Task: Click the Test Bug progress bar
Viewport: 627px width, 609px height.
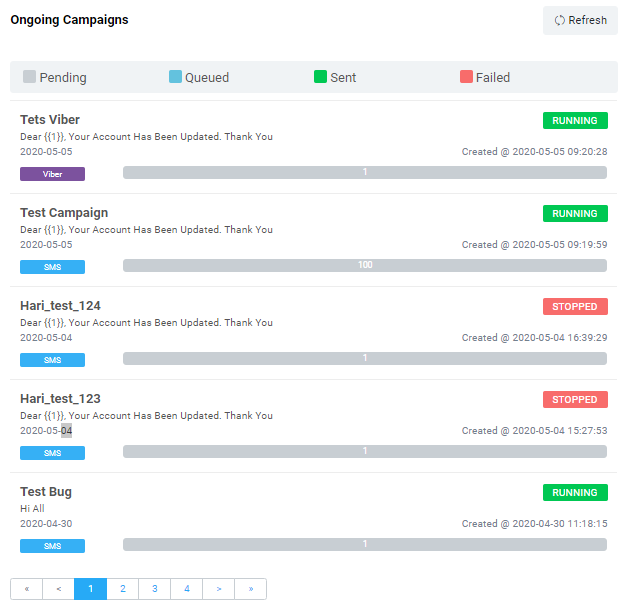Action: coord(365,545)
